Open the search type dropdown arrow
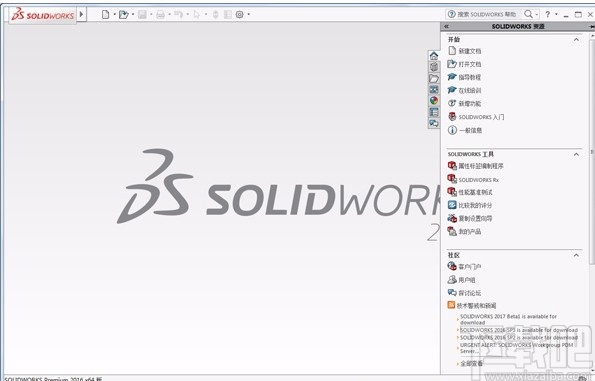Viewport: 595px width, 381px height. coord(537,14)
